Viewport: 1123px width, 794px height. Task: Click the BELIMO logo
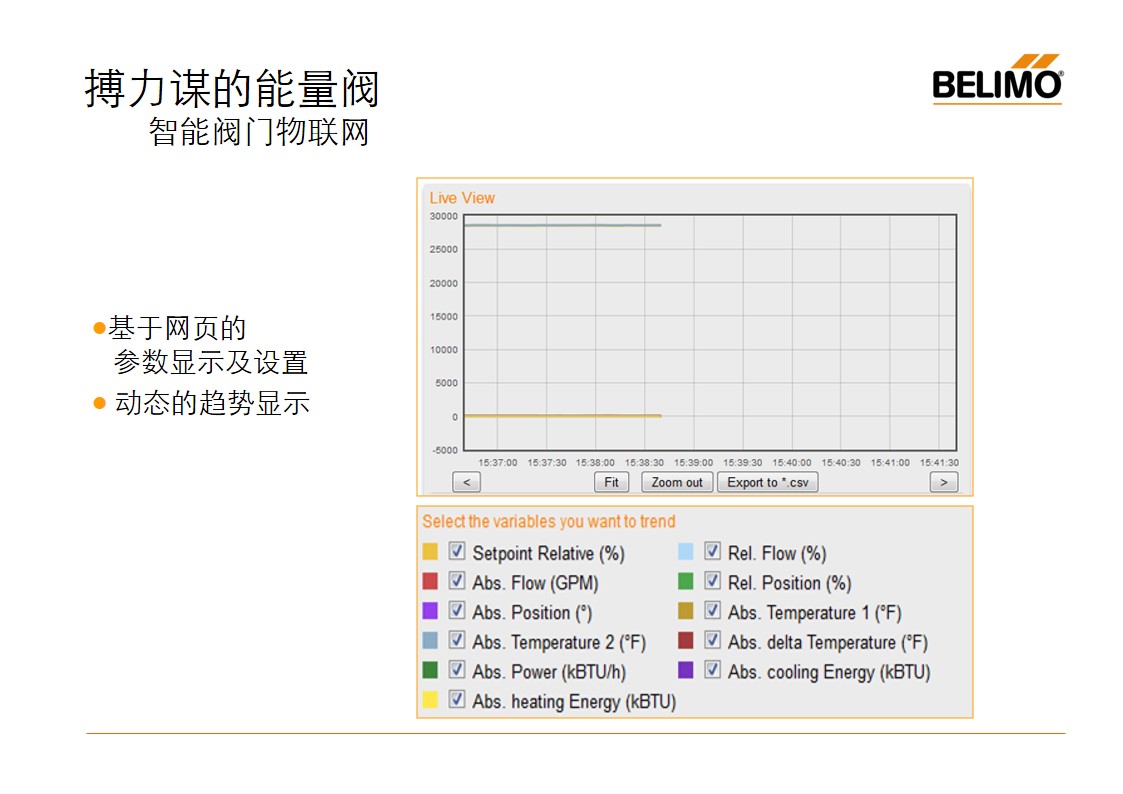tap(997, 80)
